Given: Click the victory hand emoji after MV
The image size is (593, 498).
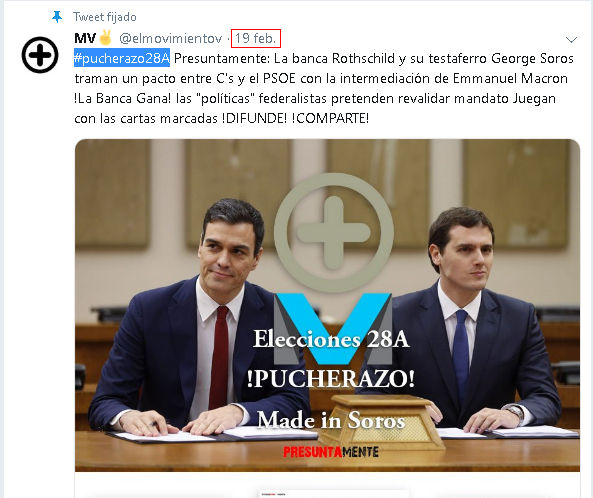Looking at the screenshot, I should 105,38.
